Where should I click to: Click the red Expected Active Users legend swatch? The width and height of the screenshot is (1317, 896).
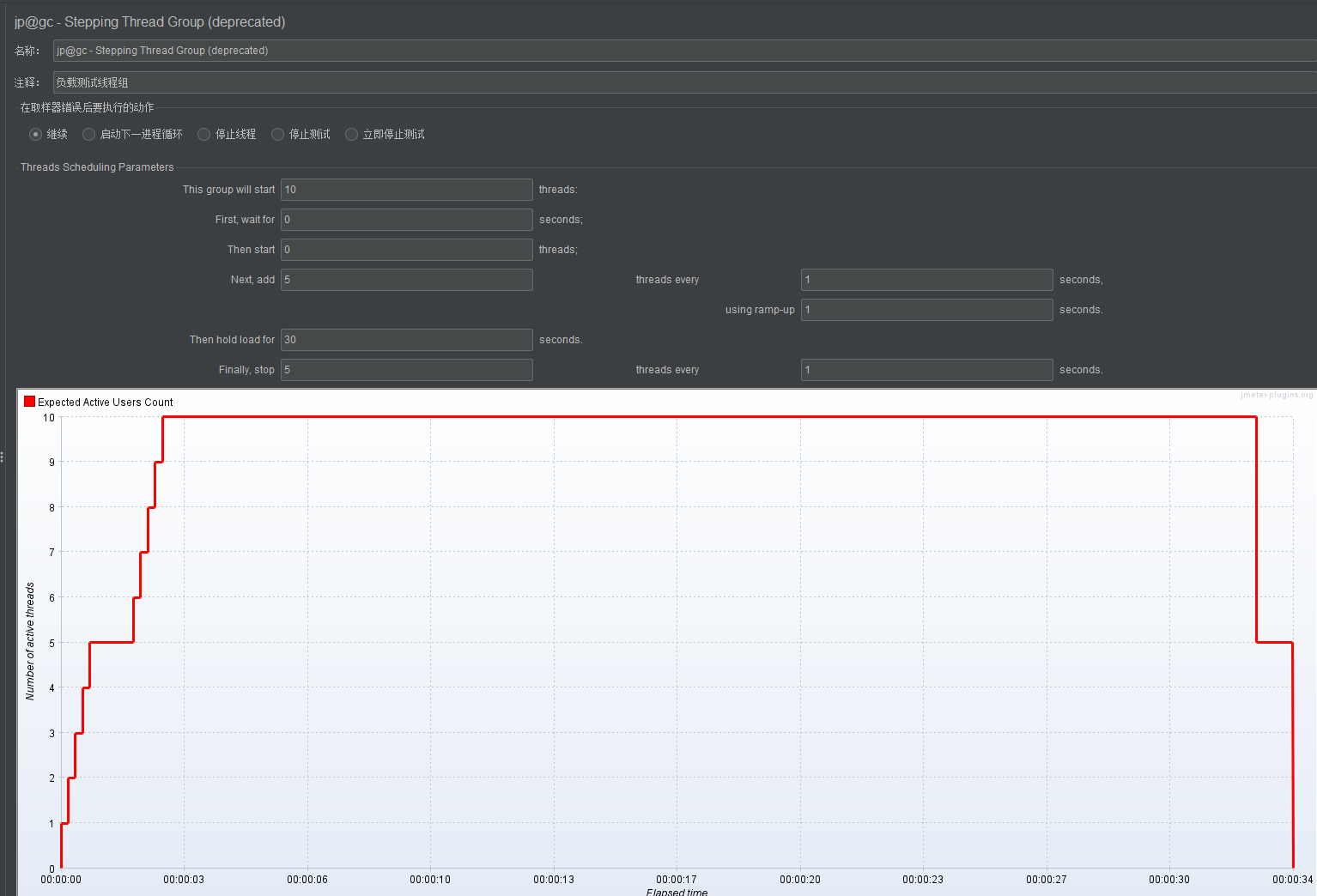pos(29,402)
